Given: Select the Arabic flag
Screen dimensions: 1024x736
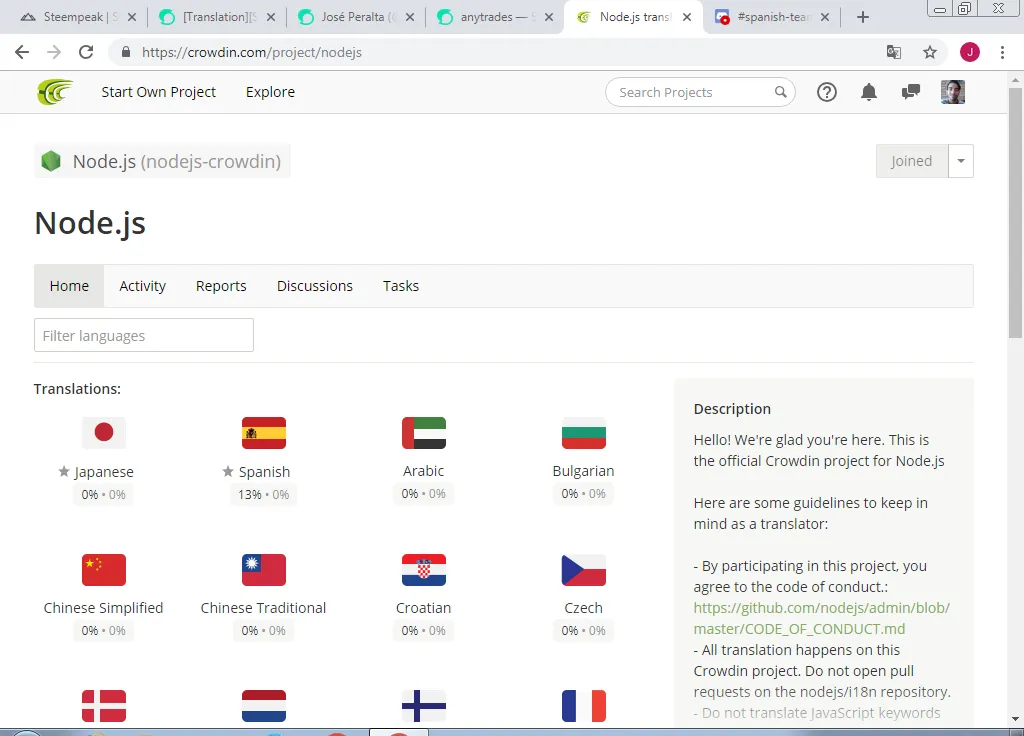Looking at the screenshot, I should pos(424,432).
